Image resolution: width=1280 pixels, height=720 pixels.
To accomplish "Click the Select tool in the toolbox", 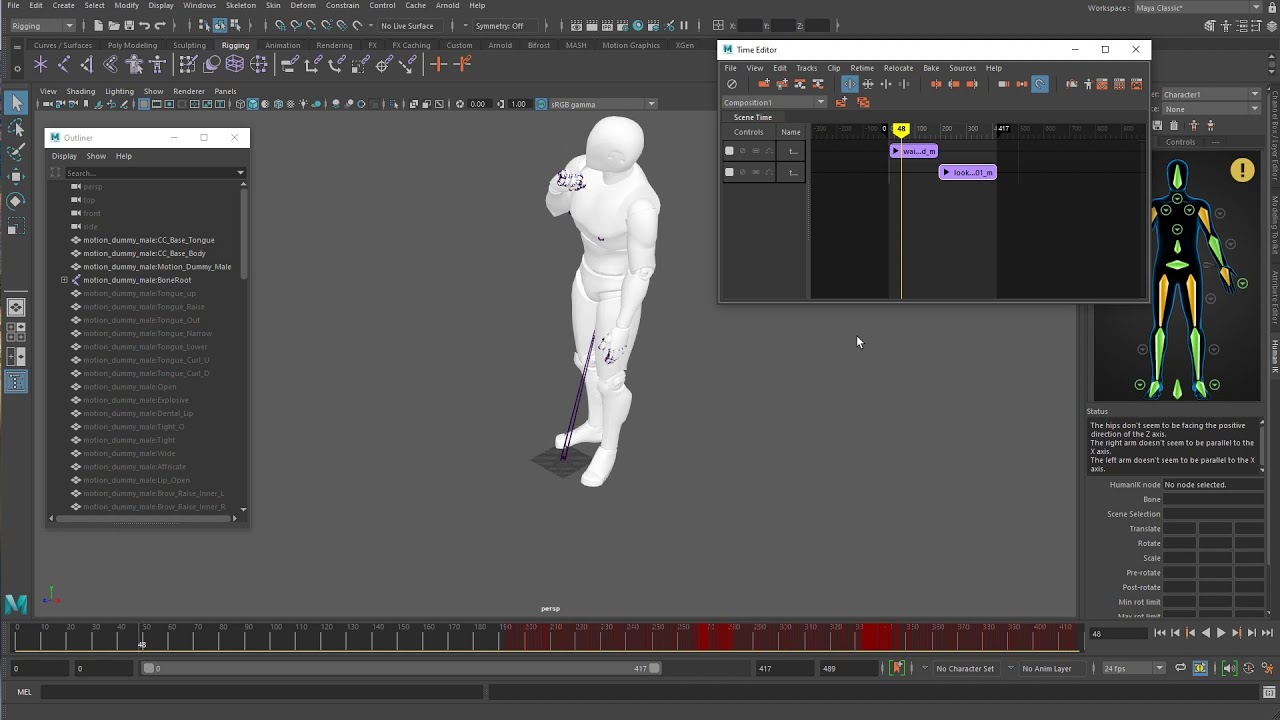I will pos(16,103).
